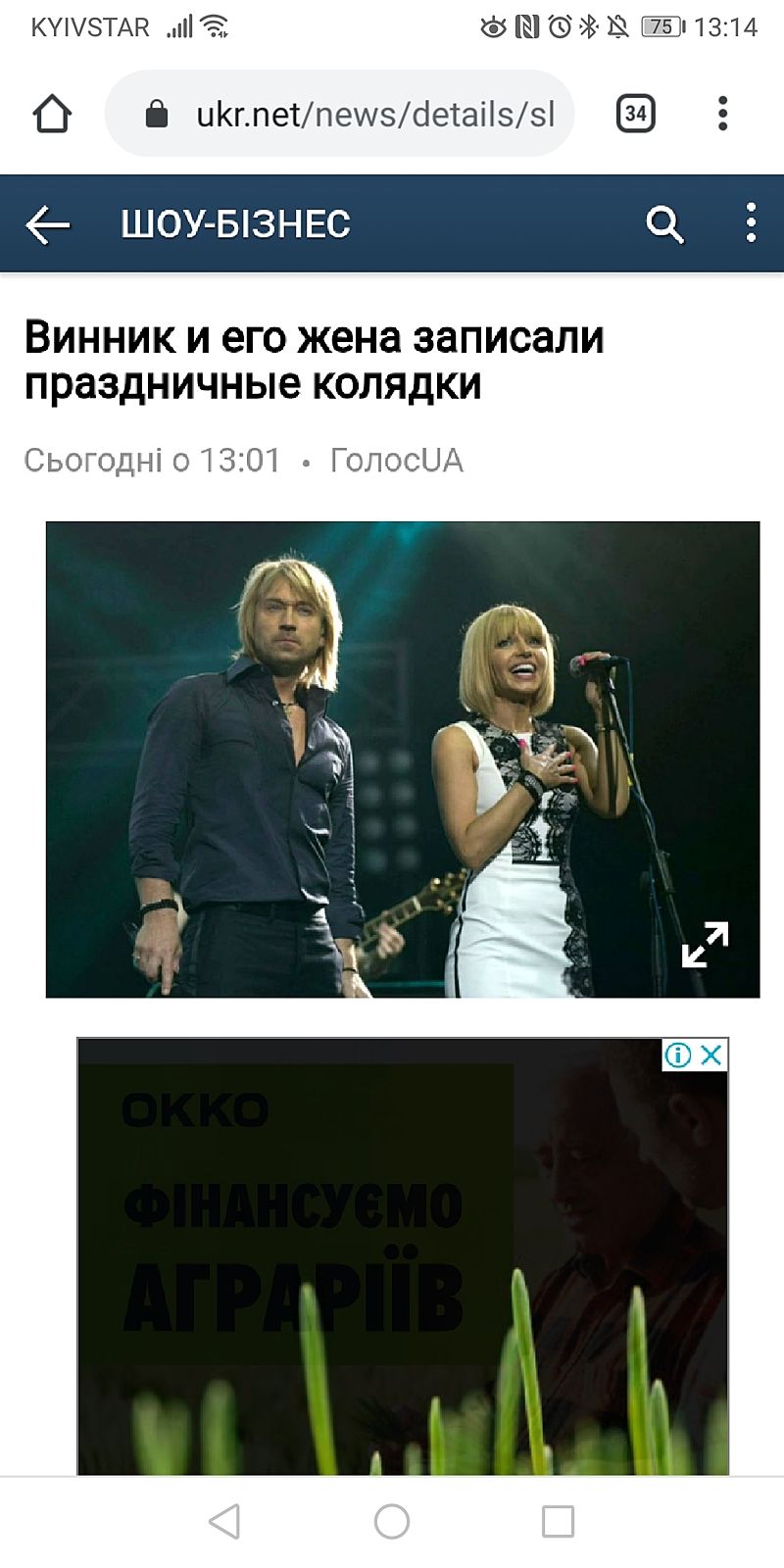Image resolution: width=784 pixels, height=1568 pixels.
Task: Close the OKKO advertisement
Action: coord(711,1054)
